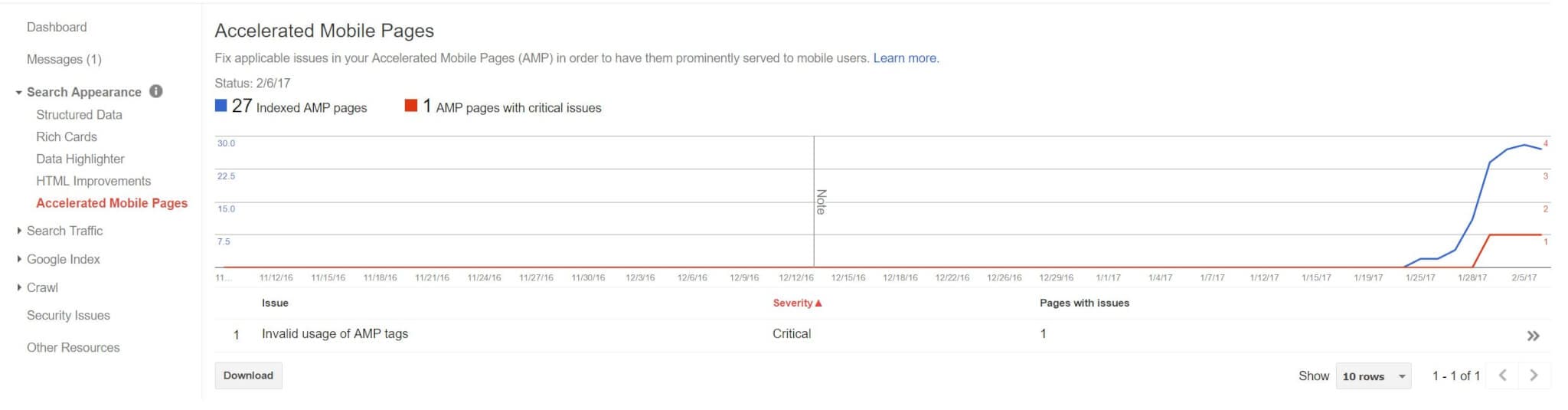The image size is (1568, 410).
Task: Go to previous page of results
Action: tap(1503, 376)
